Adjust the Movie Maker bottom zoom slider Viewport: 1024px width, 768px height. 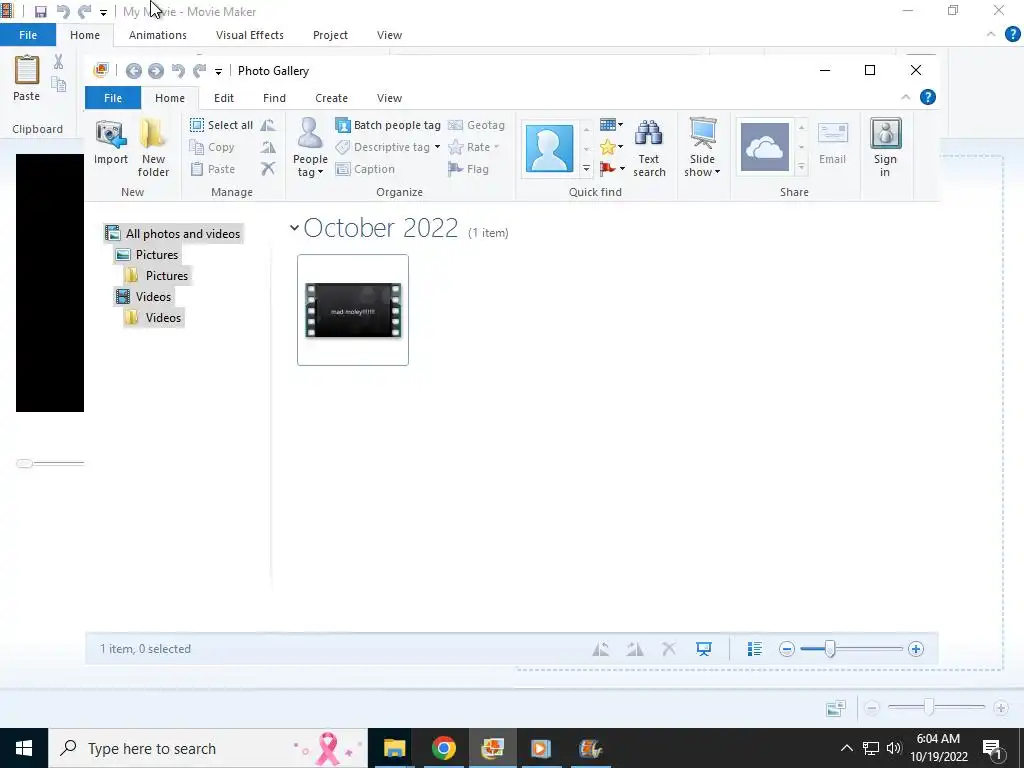point(929,707)
